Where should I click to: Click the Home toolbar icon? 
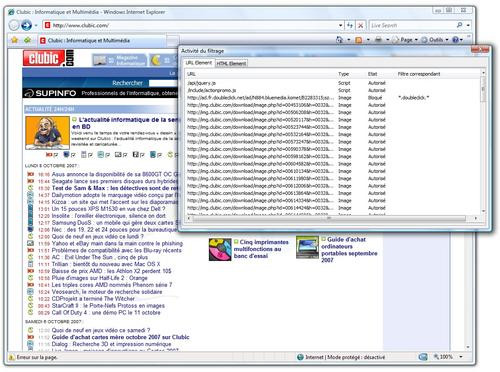click(x=339, y=40)
